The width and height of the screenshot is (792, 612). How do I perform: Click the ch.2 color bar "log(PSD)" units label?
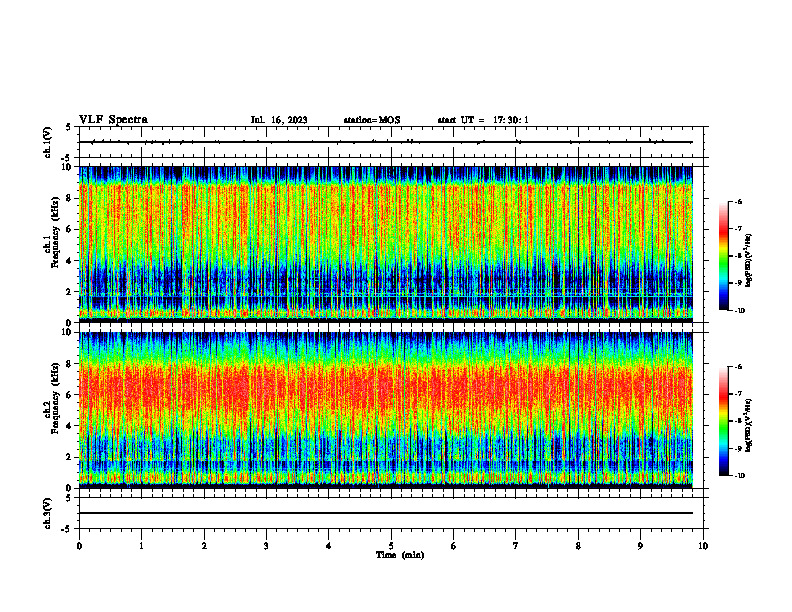pyautogui.click(x=749, y=426)
